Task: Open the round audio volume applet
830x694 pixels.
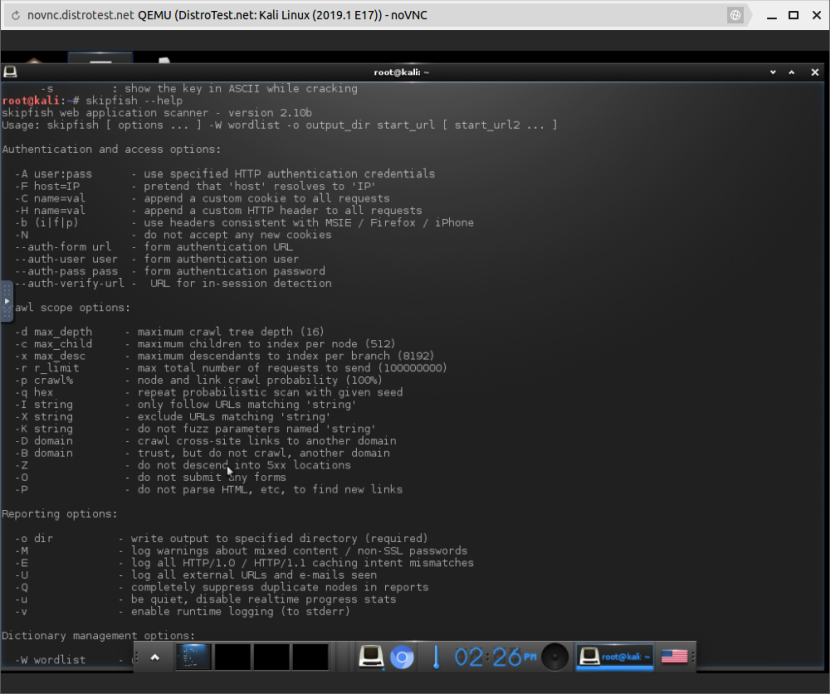Action: (555, 657)
